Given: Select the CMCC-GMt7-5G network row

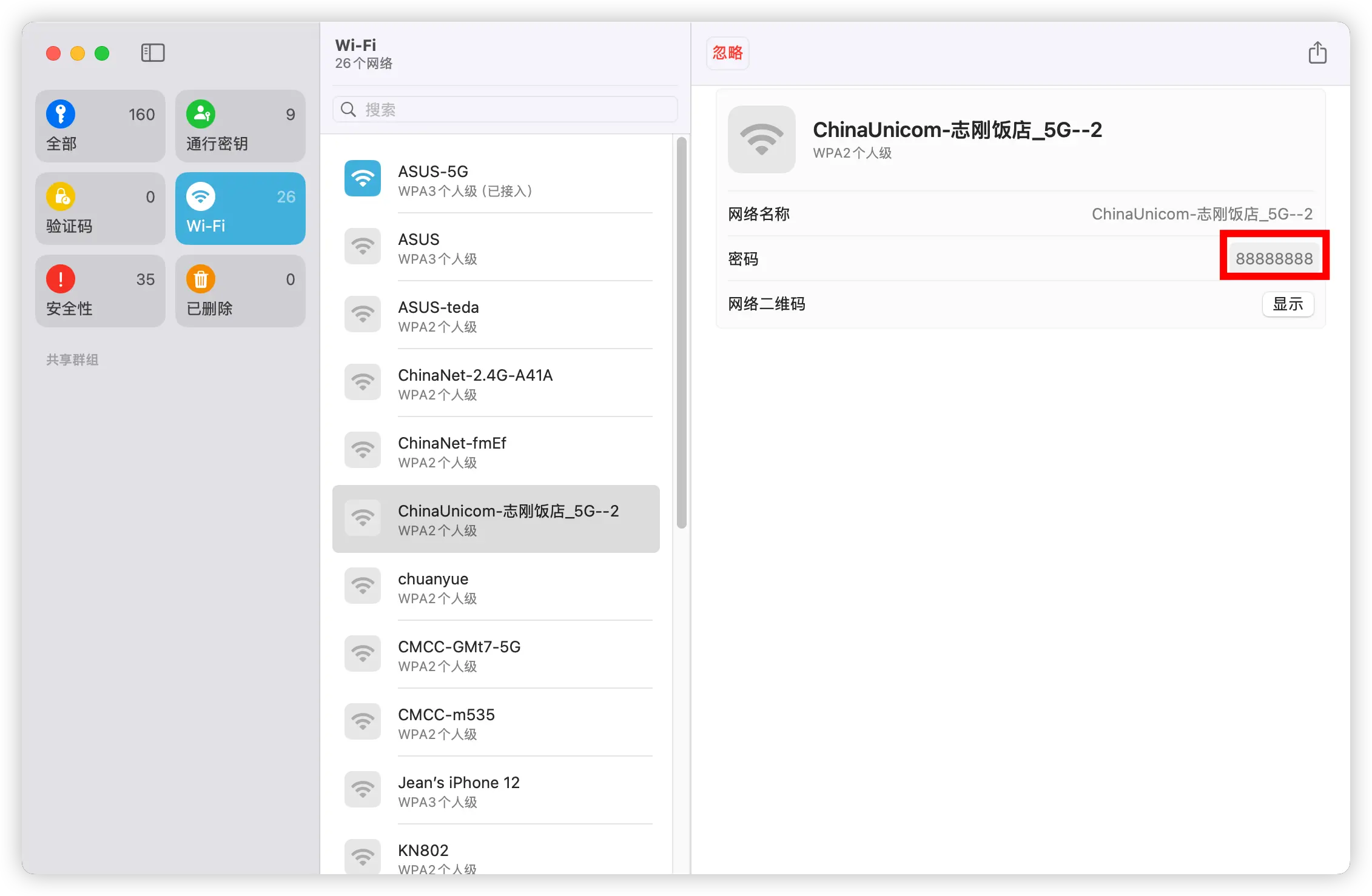Looking at the screenshot, I should coord(496,655).
